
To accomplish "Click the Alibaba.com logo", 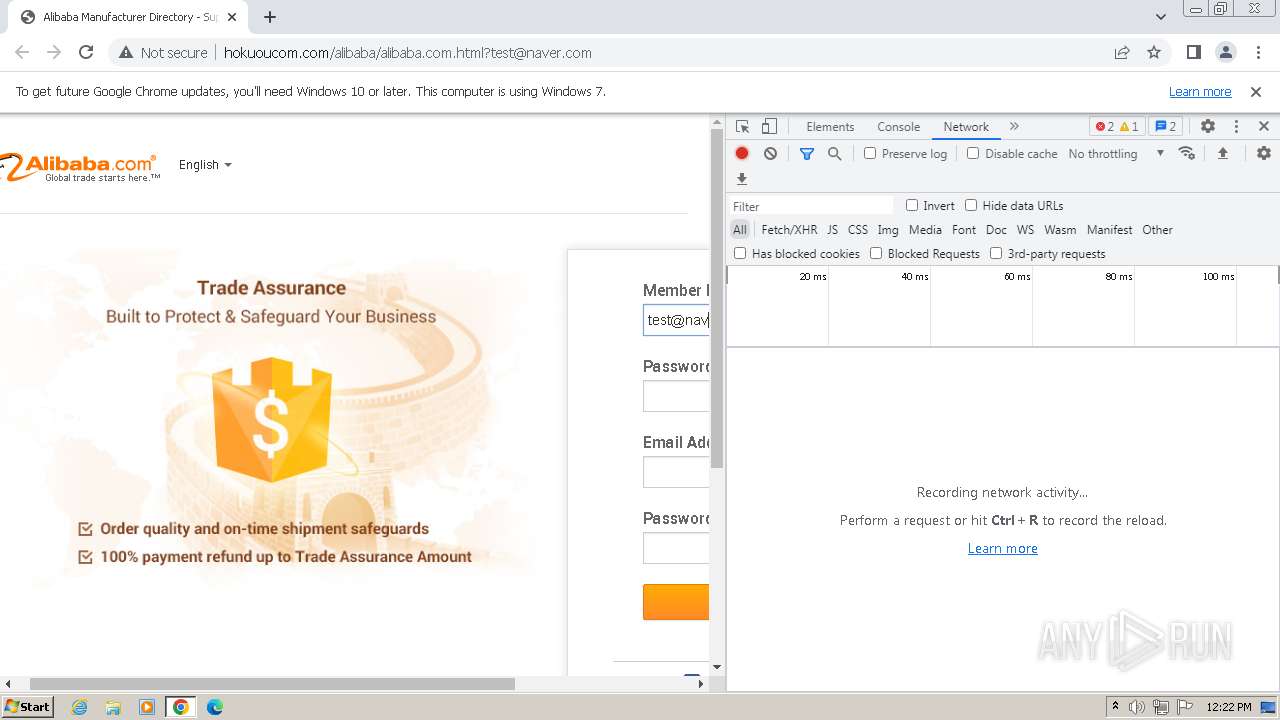I will pos(80,167).
